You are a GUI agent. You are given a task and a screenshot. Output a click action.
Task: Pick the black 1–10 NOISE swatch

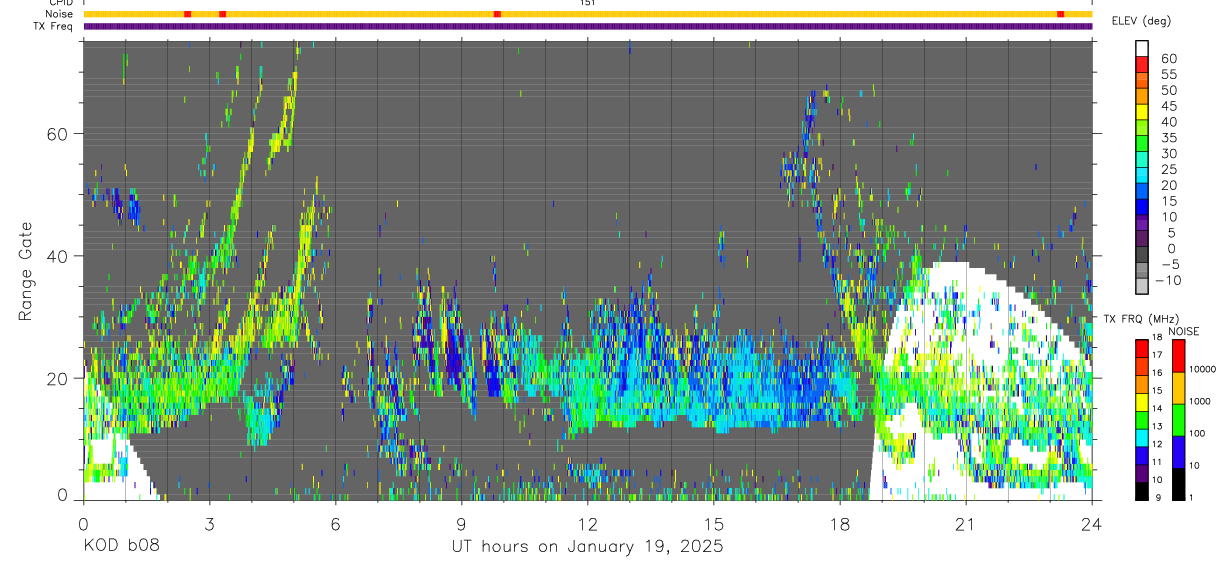1179,484
